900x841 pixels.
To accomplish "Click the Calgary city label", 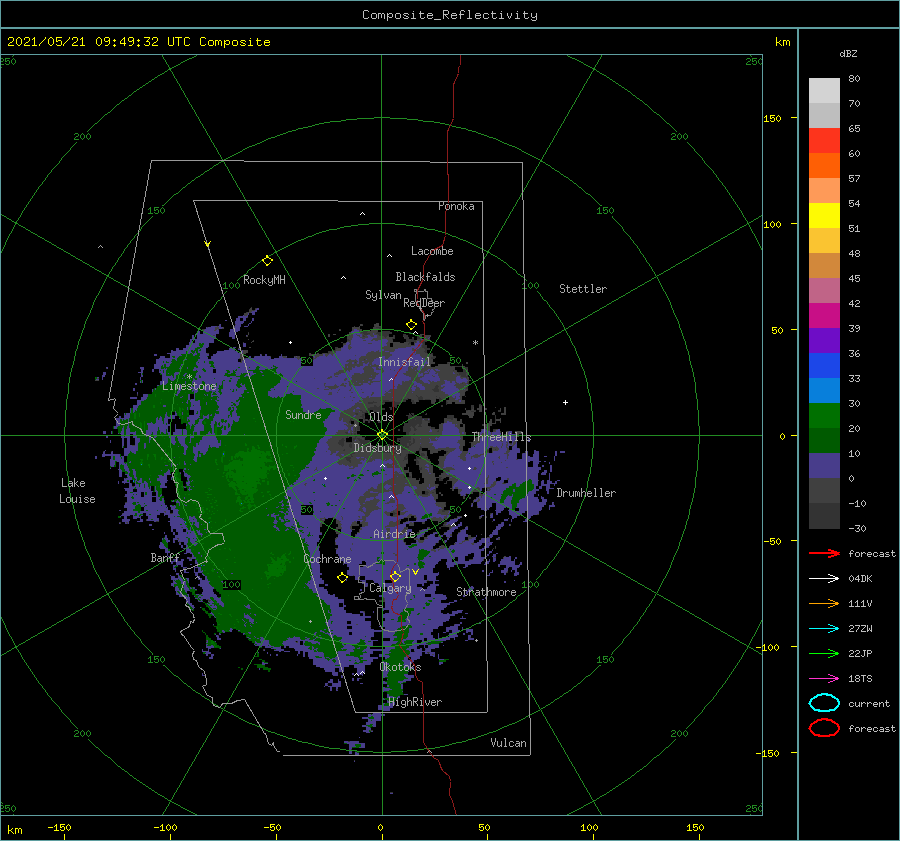I will [390, 588].
